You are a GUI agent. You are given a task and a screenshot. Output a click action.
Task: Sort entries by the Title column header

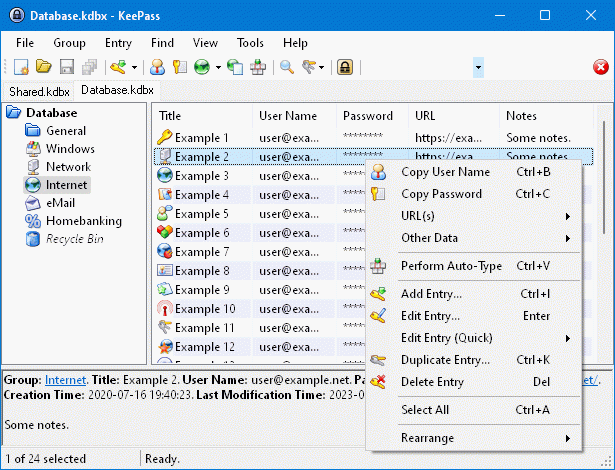[x=204, y=116]
